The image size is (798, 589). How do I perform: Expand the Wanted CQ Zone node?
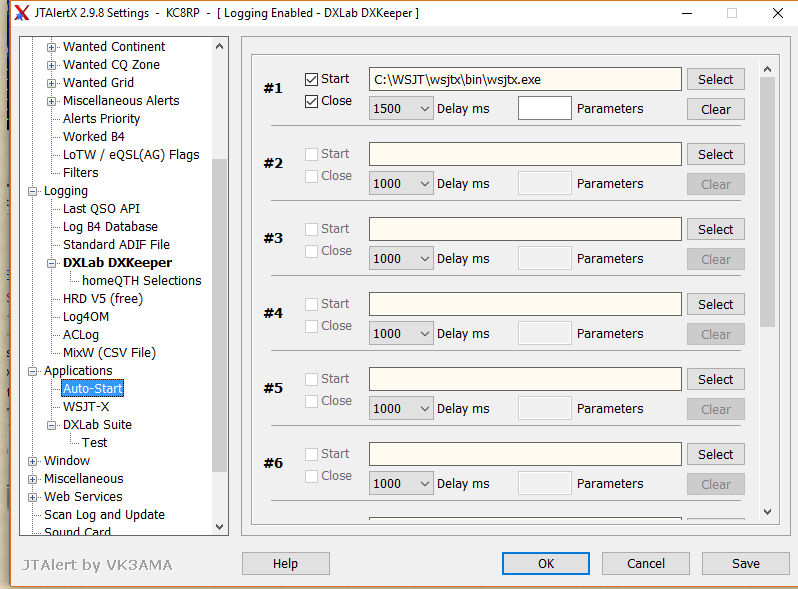51,65
